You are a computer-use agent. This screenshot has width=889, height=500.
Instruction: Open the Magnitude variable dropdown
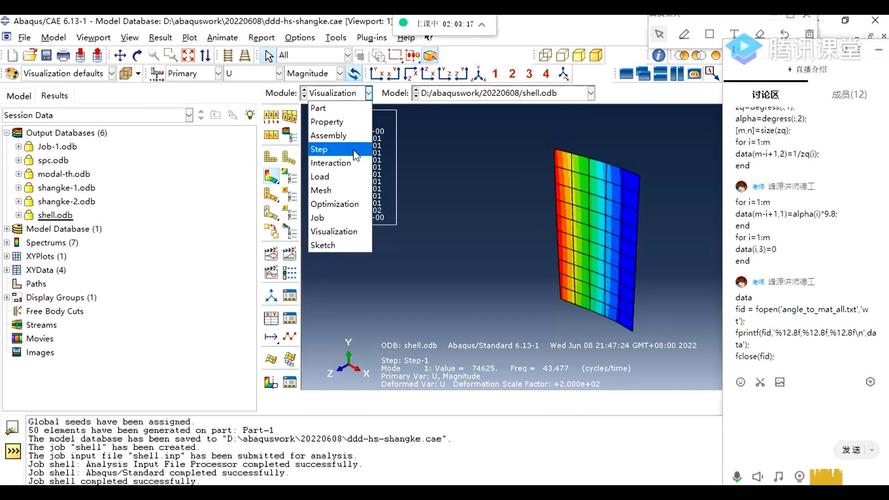(x=340, y=74)
